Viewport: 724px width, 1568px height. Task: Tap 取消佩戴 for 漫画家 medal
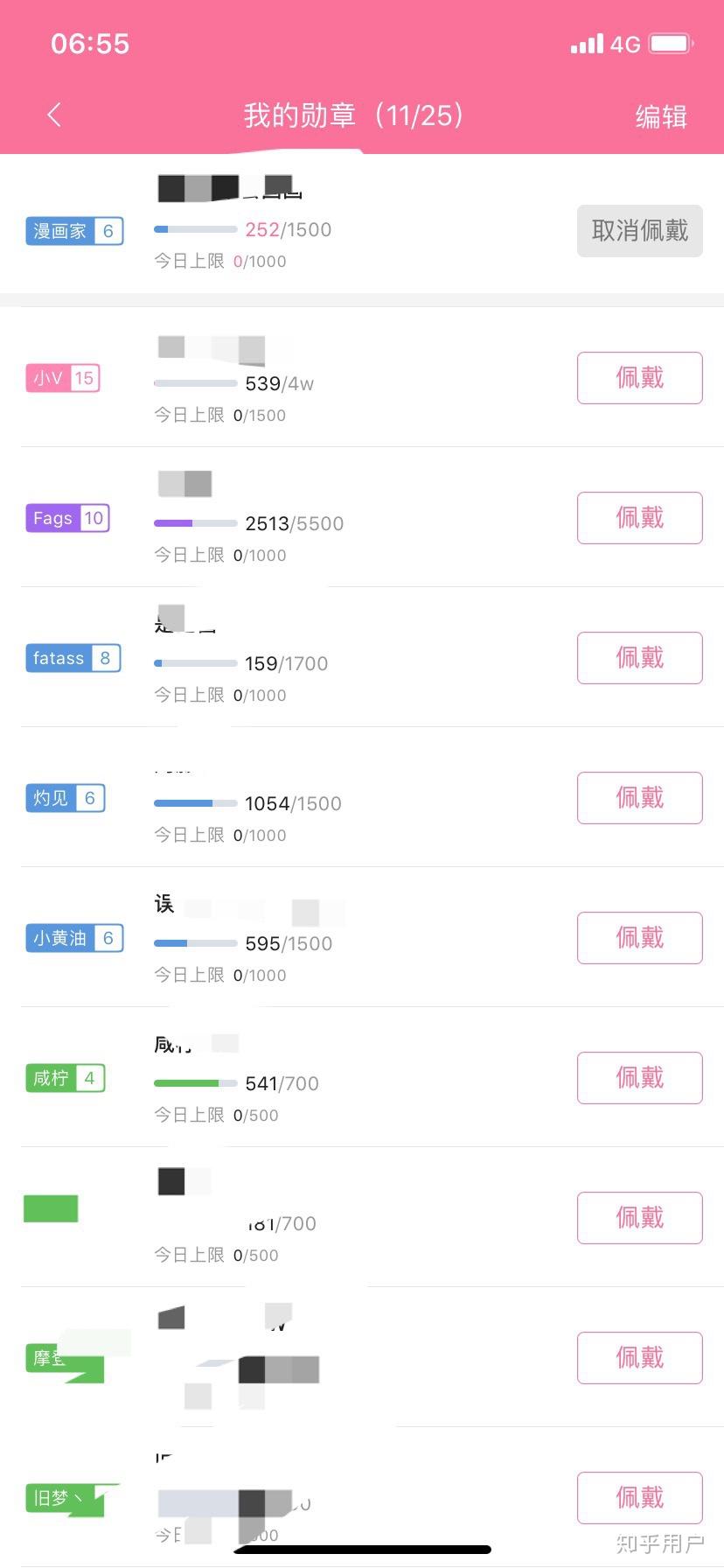click(x=639, y=231)
